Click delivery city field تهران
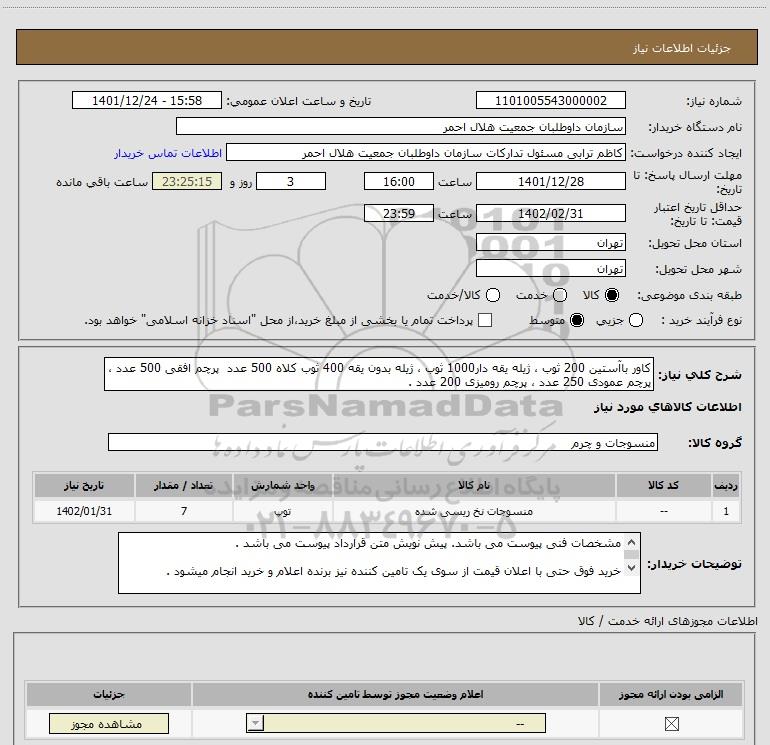Viewport: 770px width, 745px height. (x=550, y=269)
